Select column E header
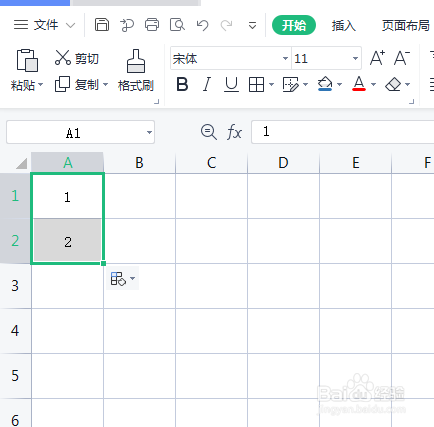Viewport: 434px width, 427px height. click(355, 163)
